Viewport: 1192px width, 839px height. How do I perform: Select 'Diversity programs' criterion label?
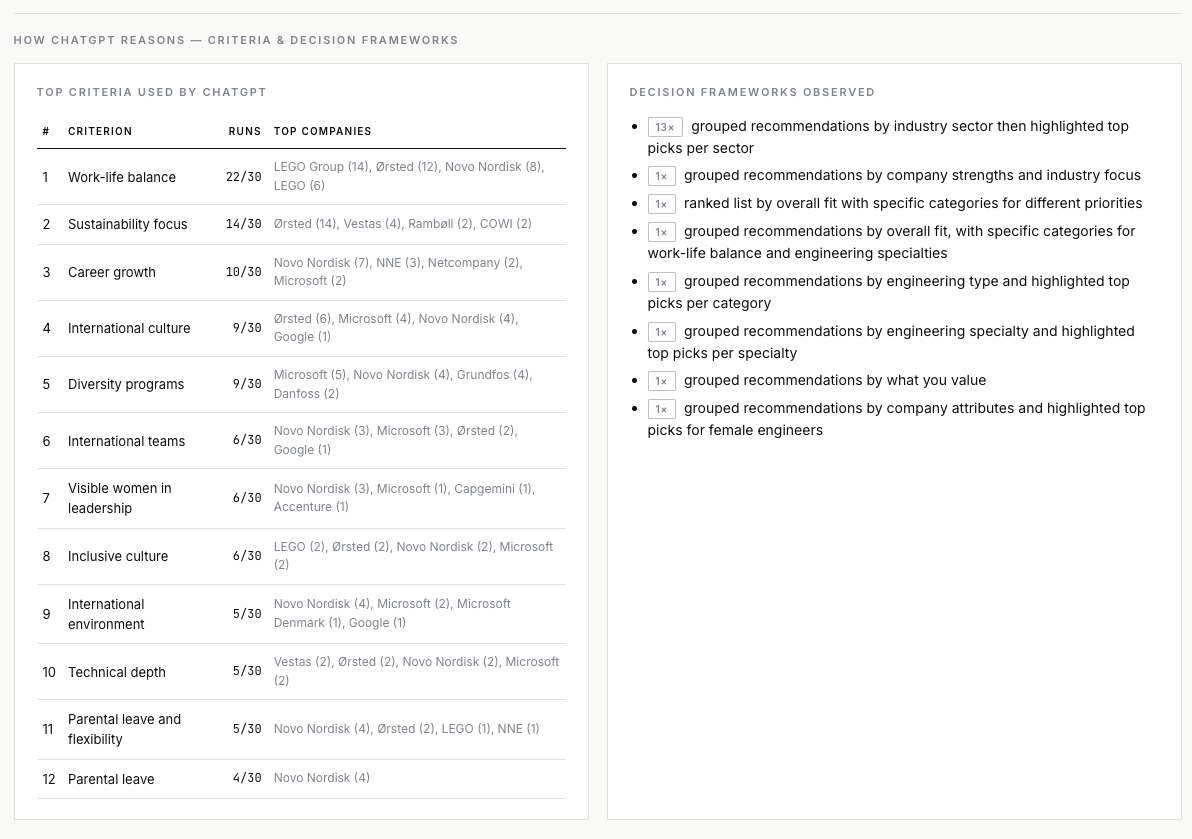(126, 385)
